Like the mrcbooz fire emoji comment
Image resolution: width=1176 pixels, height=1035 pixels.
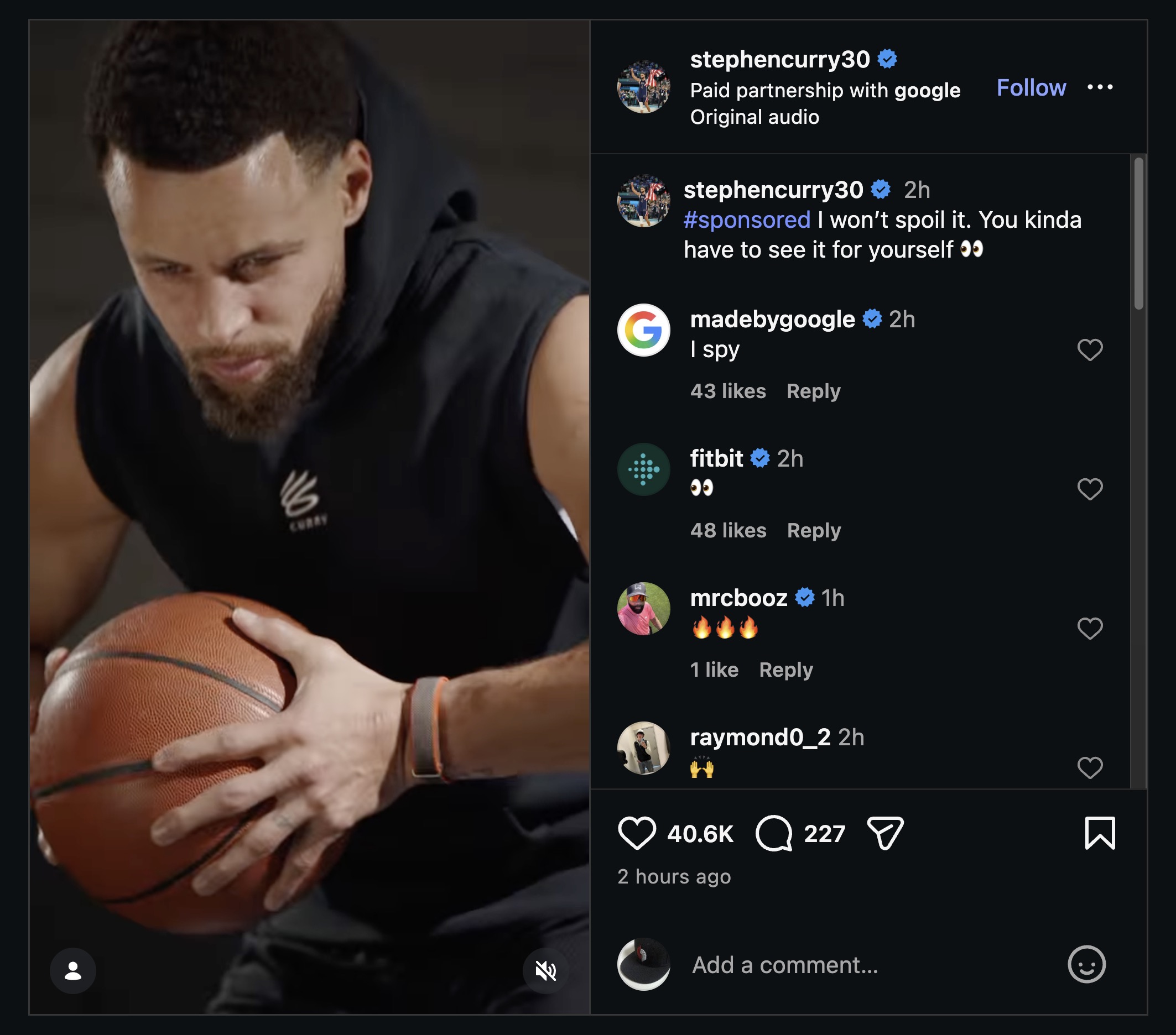point(1090,629)
